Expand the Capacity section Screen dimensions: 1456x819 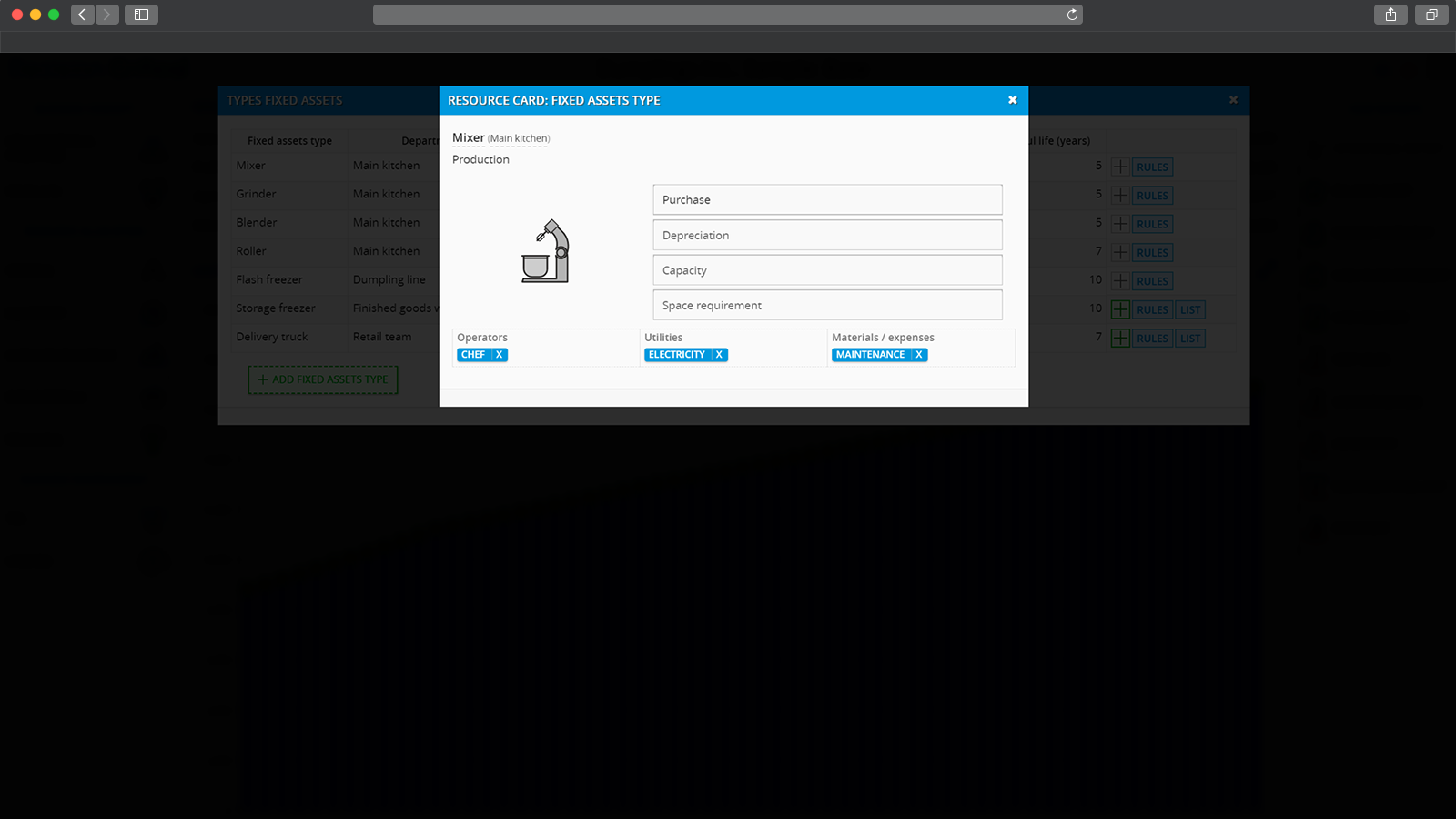pyautogui.click(x=827, y=270)
